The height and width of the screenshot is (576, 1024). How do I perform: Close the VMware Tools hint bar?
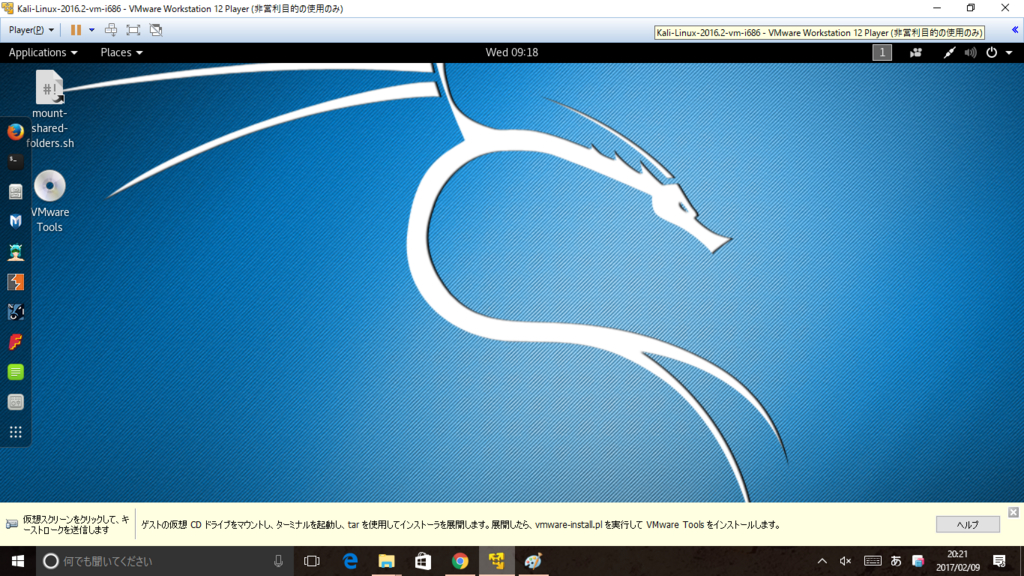coord(1013,513)
